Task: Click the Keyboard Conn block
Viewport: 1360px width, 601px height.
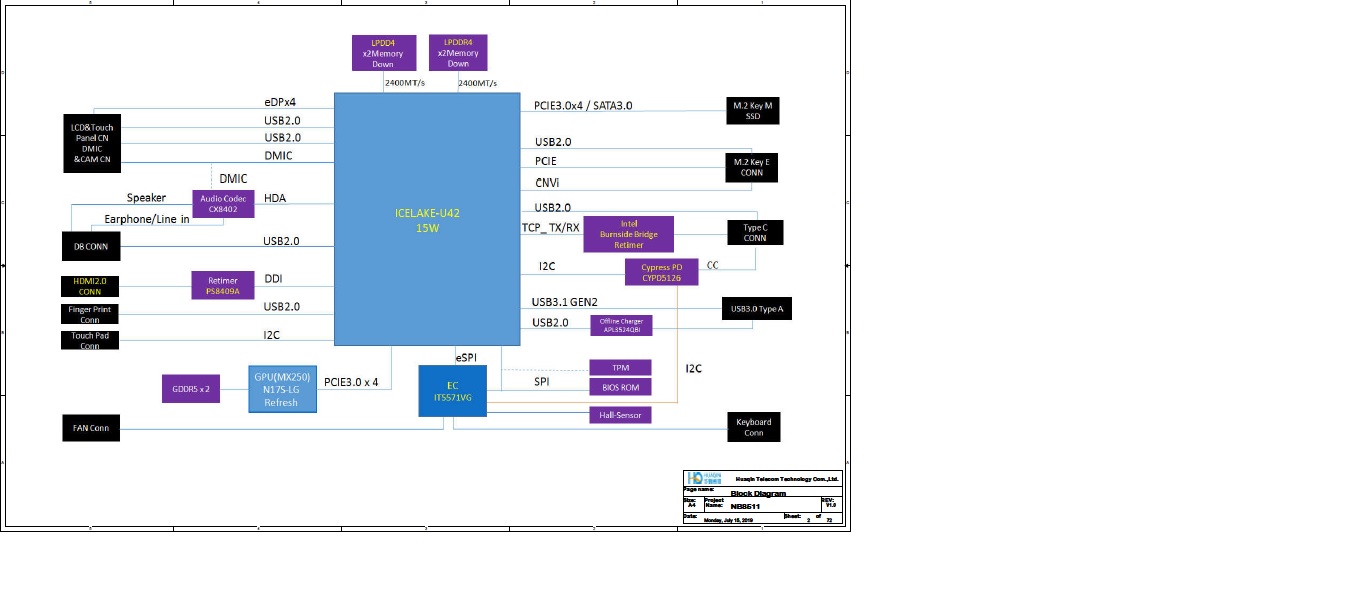Action: pyautogui.click(x=753, y=427)
